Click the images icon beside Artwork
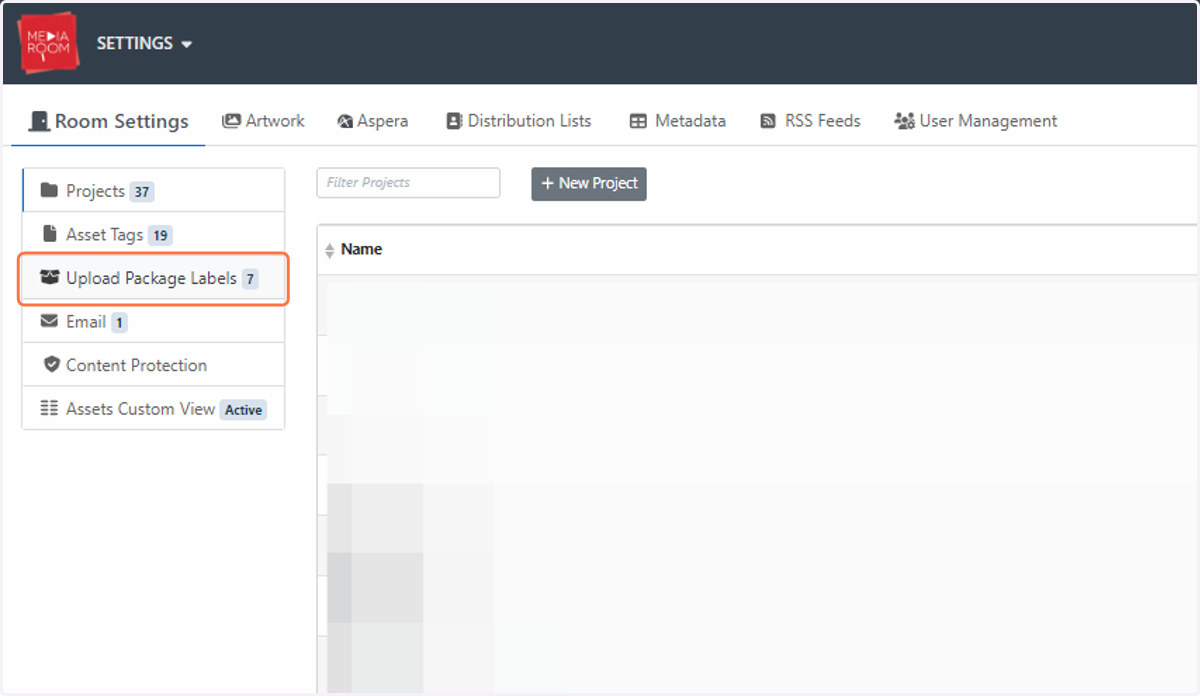The height and width of the screenshot is (696, 1200). pyautogui.click(x=231, y=121)
